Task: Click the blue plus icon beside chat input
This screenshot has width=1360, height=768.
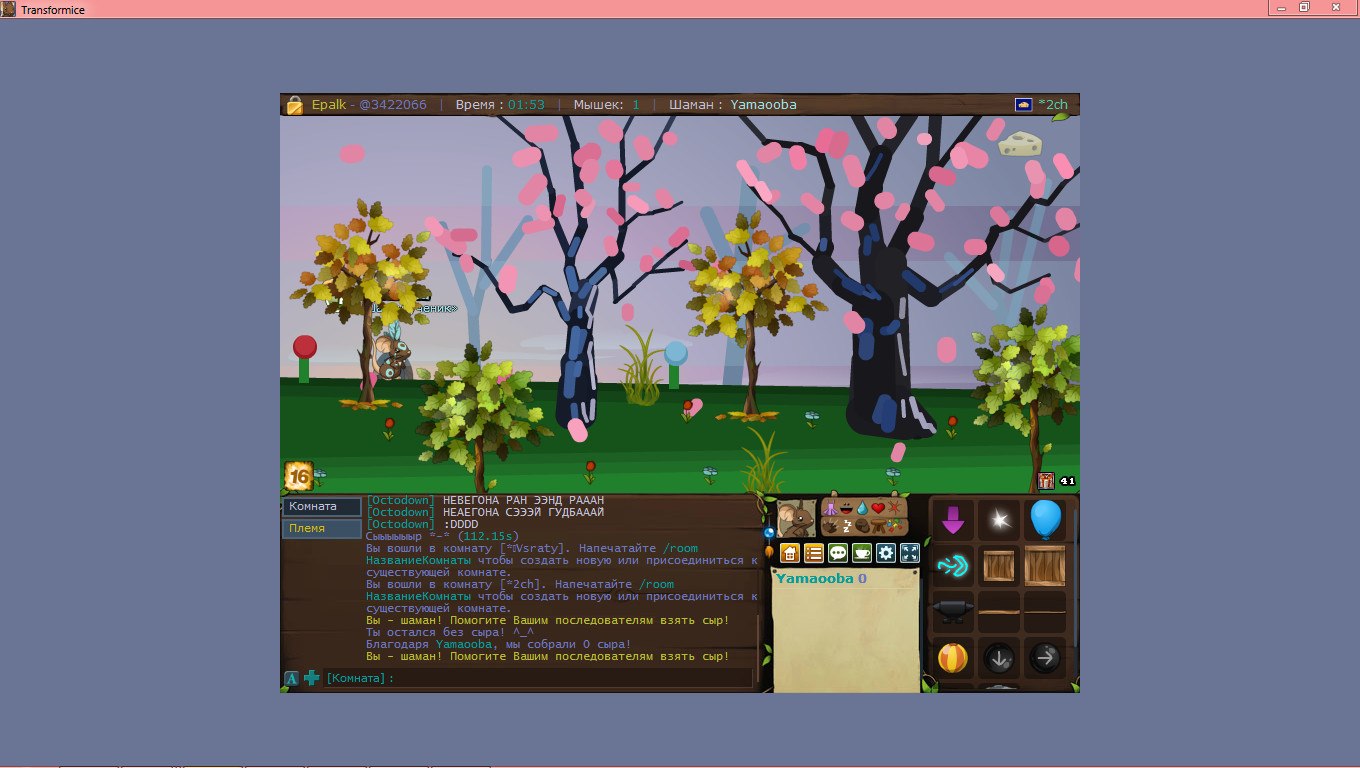Action: [x=312, y=678]
